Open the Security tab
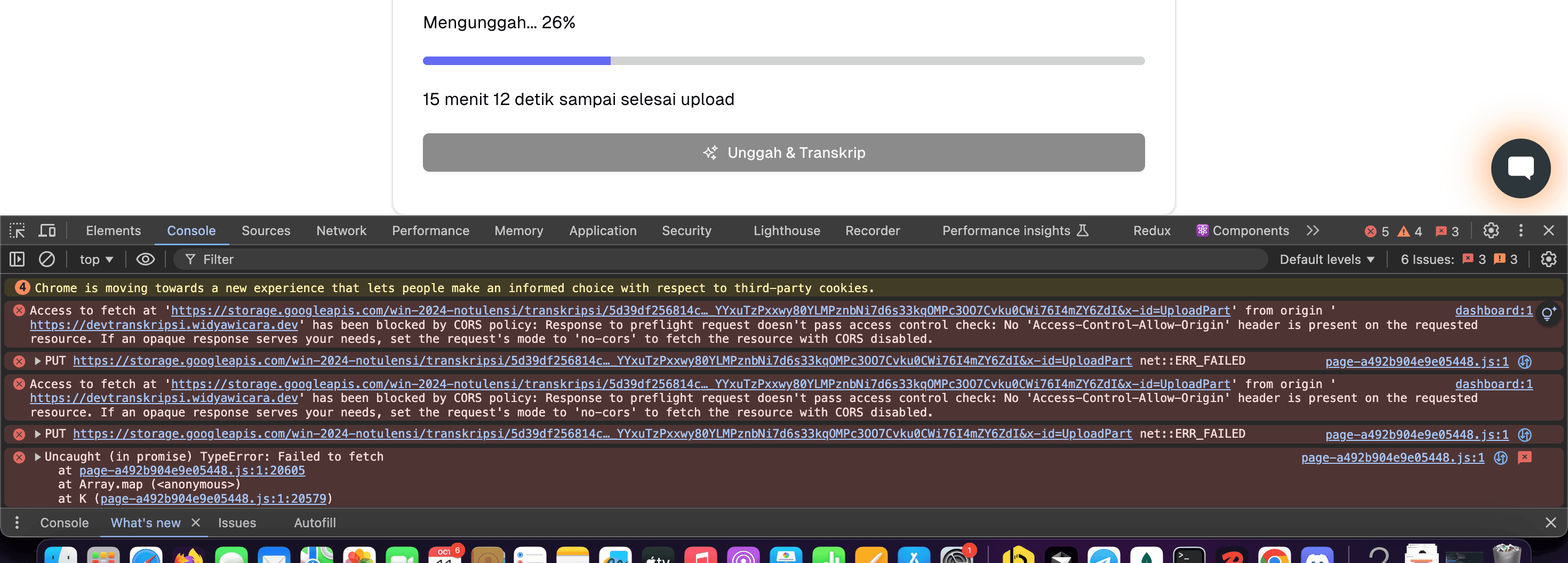The width and height of the screenshot is (1568, 563). click(686, 231)
